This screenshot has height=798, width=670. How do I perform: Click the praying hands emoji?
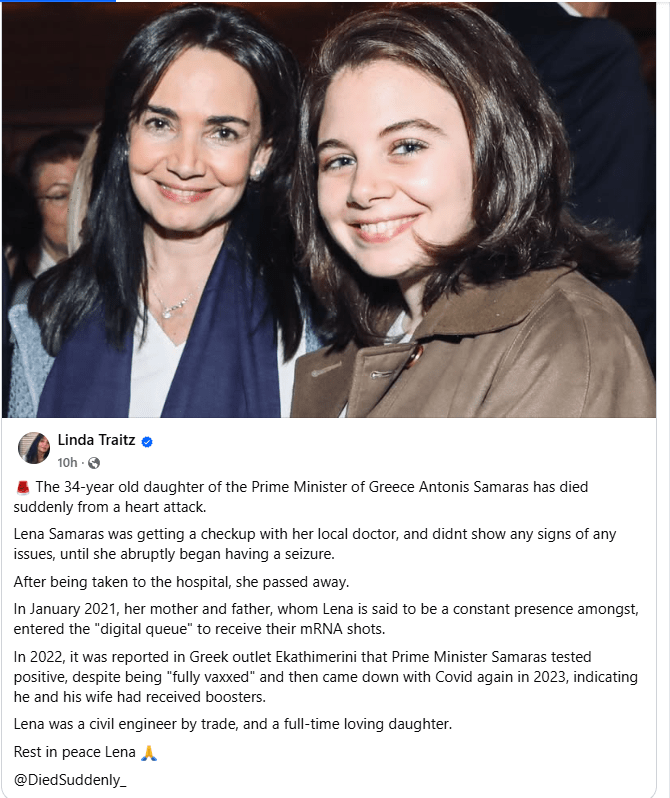[149, 752]
